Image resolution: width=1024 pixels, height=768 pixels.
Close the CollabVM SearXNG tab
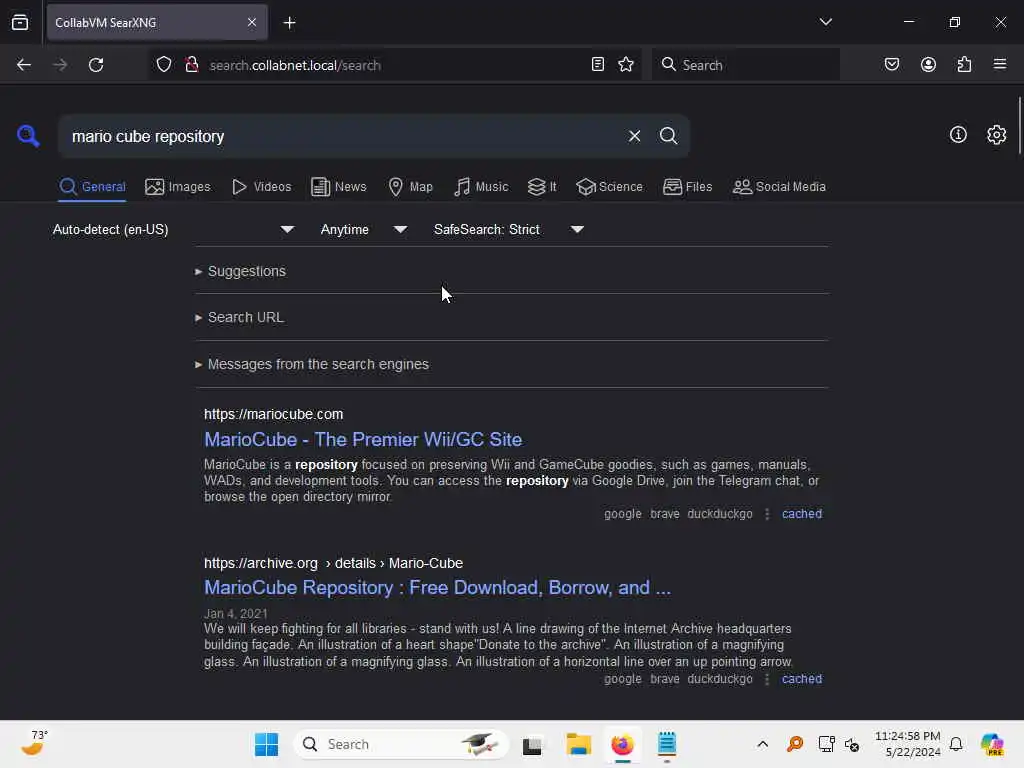click(x=252, y=22)
